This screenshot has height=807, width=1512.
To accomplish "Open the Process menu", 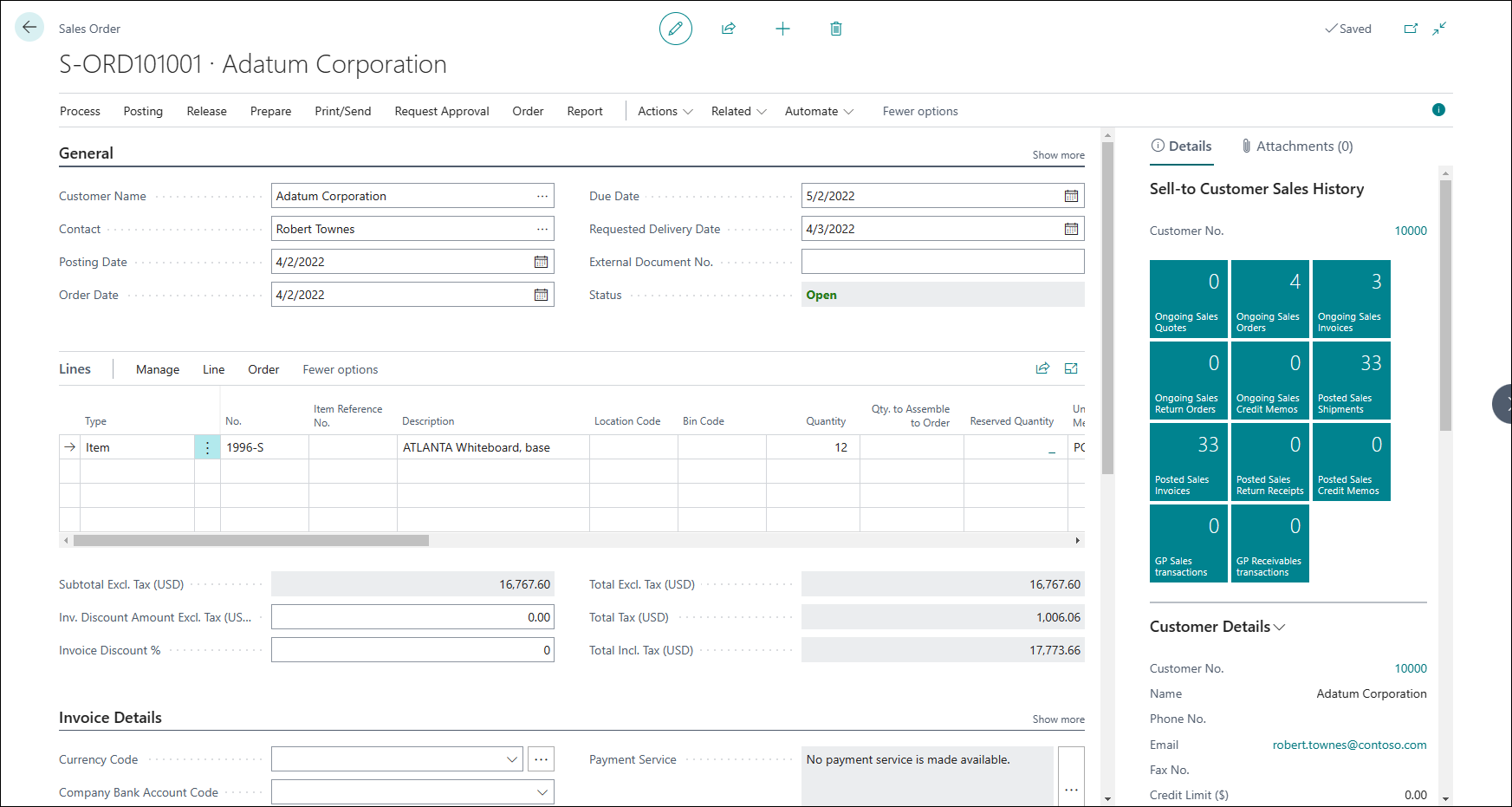I will click(x=80, y=111).
